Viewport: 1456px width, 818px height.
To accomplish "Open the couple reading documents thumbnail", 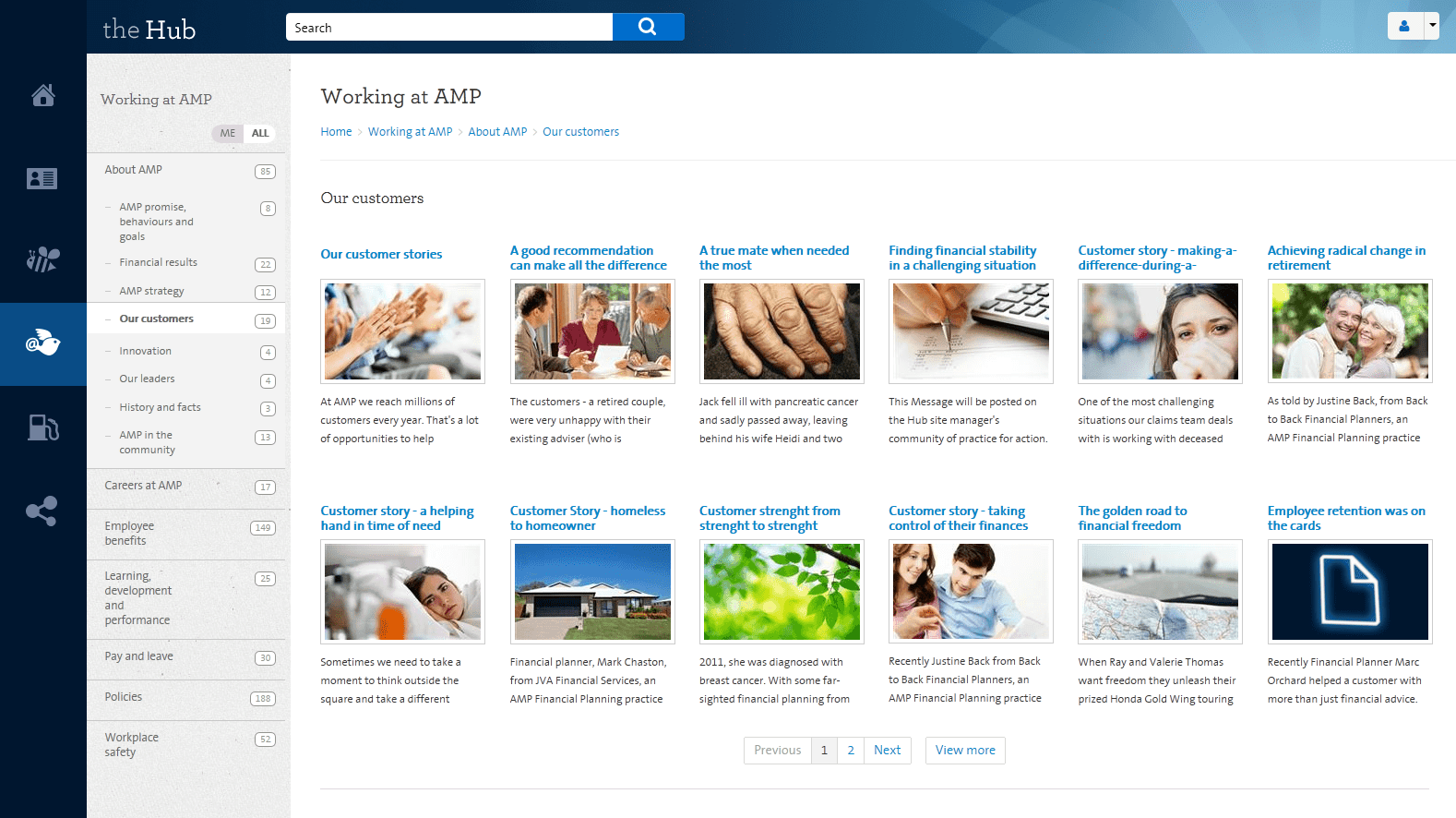I will (971, 592).
